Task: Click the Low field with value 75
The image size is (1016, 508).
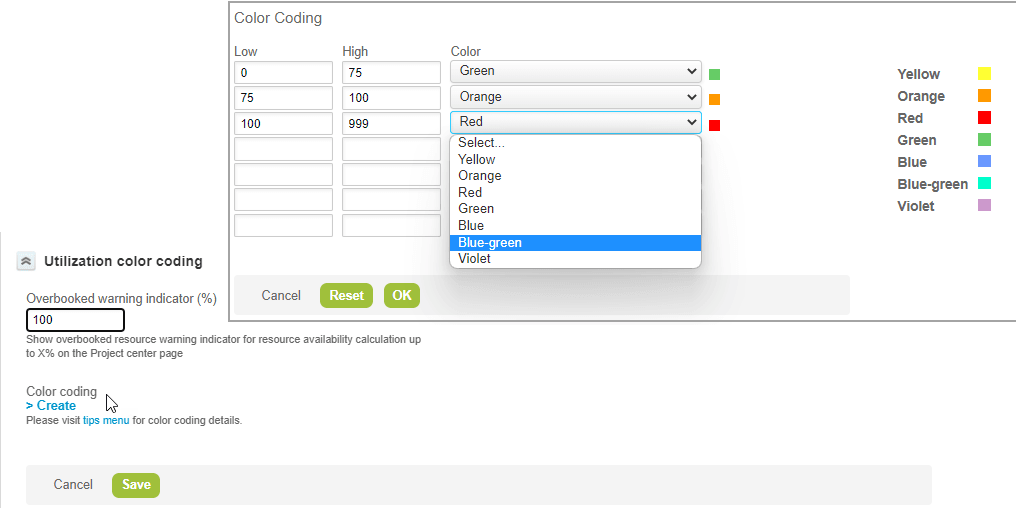Action: coord(283,98)
